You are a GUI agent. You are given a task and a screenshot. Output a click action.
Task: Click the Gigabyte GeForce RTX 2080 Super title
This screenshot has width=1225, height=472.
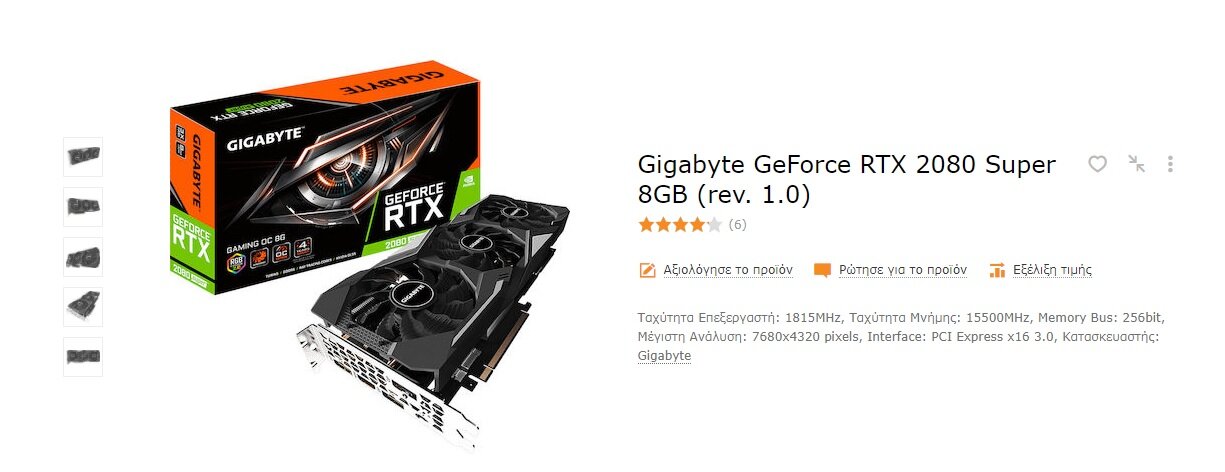pos(846,179)
